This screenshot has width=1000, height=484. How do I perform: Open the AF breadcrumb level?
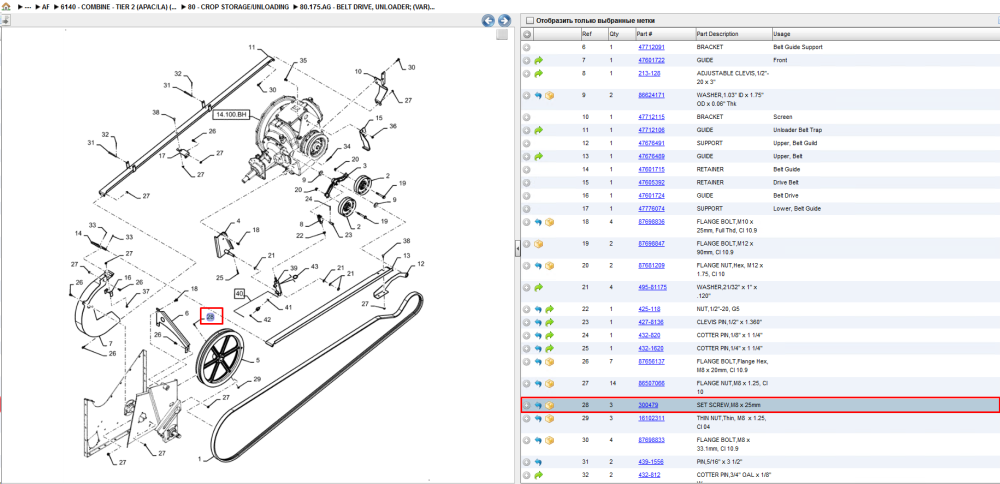(45, 6)
